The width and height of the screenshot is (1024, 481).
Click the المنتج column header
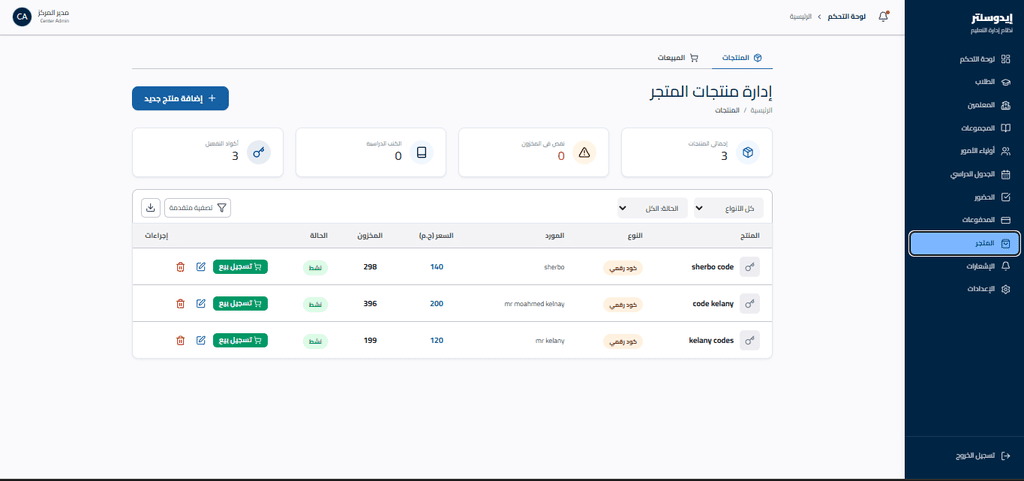coord(750,236)
